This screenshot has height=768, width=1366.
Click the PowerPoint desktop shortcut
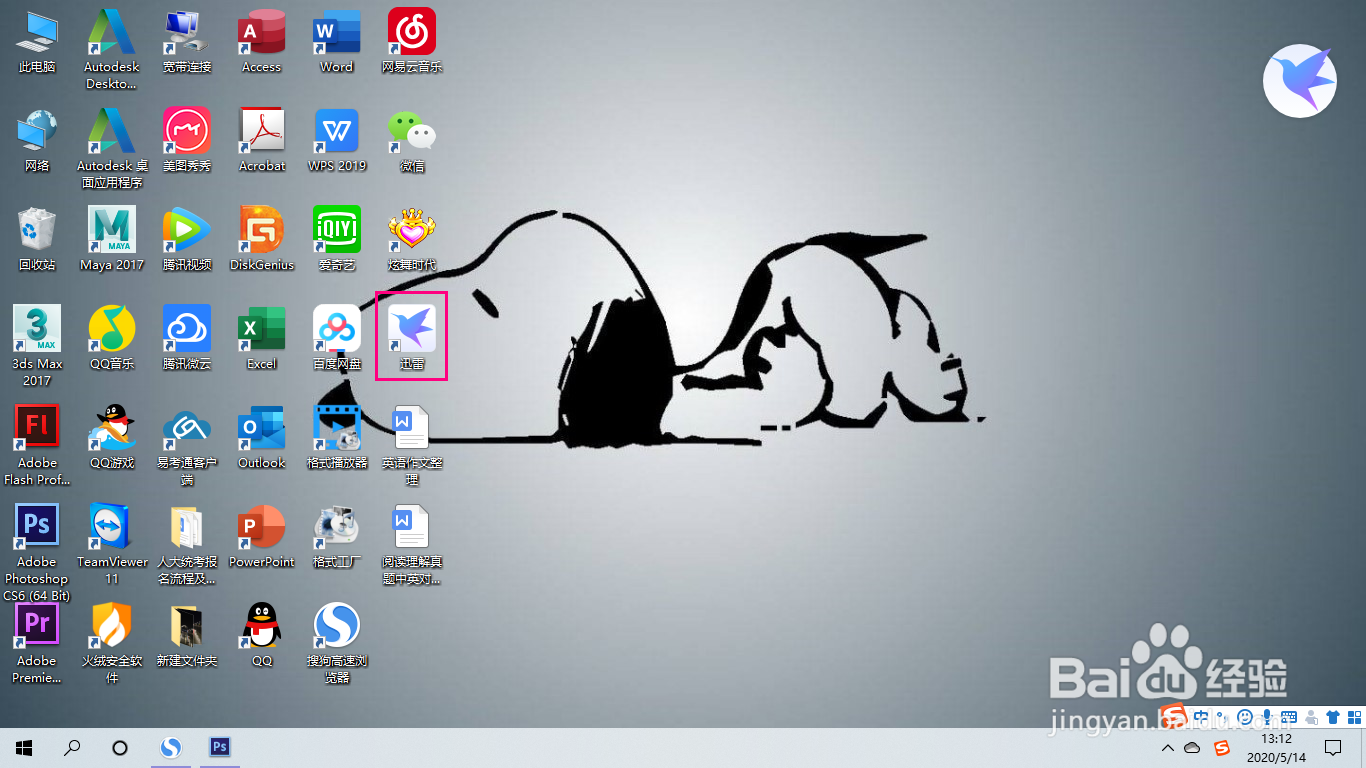tap(262, 537)
